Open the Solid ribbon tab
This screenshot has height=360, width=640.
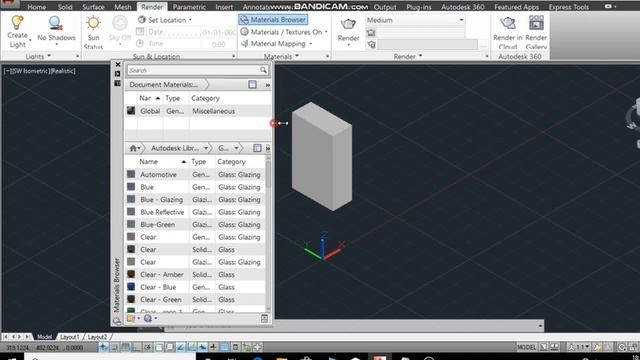(65, 7)
